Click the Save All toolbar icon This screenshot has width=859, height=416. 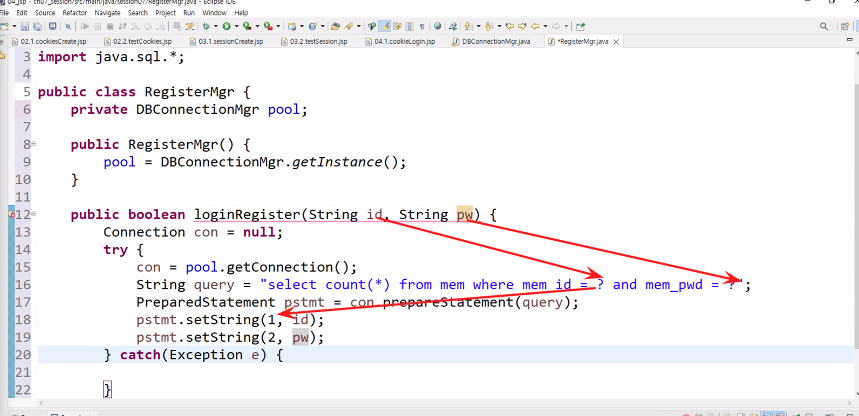point(37,26)
